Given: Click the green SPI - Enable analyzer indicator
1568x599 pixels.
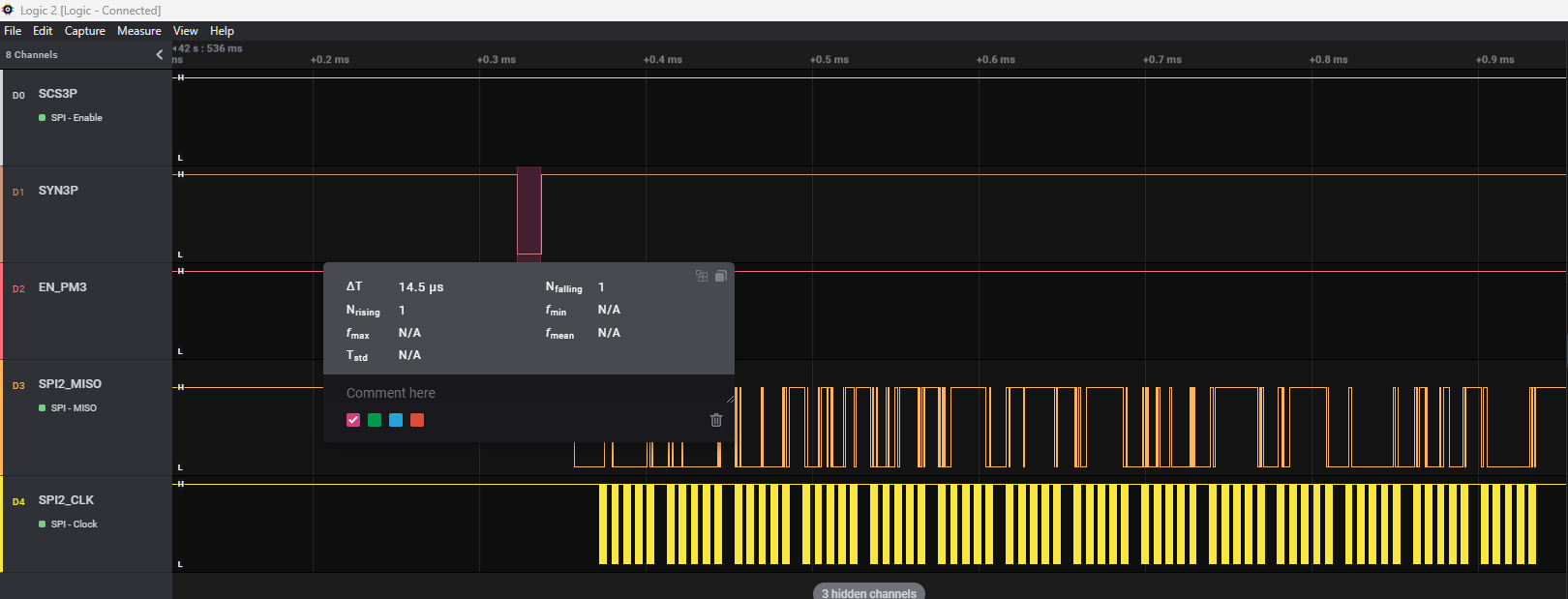Looking at the screenshot, I should [43, 118].
